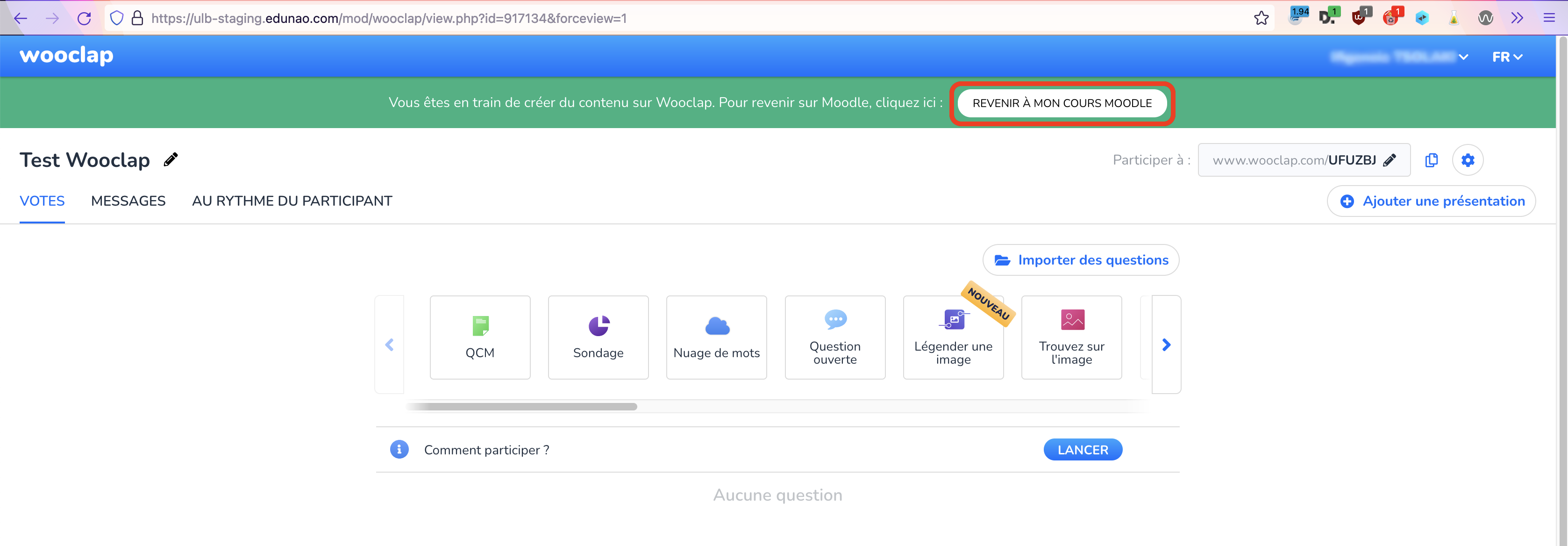The height and width of the screenshot is (546, 1568).
Task: Click Importer des questions
Action: (x=1081, y=260)
